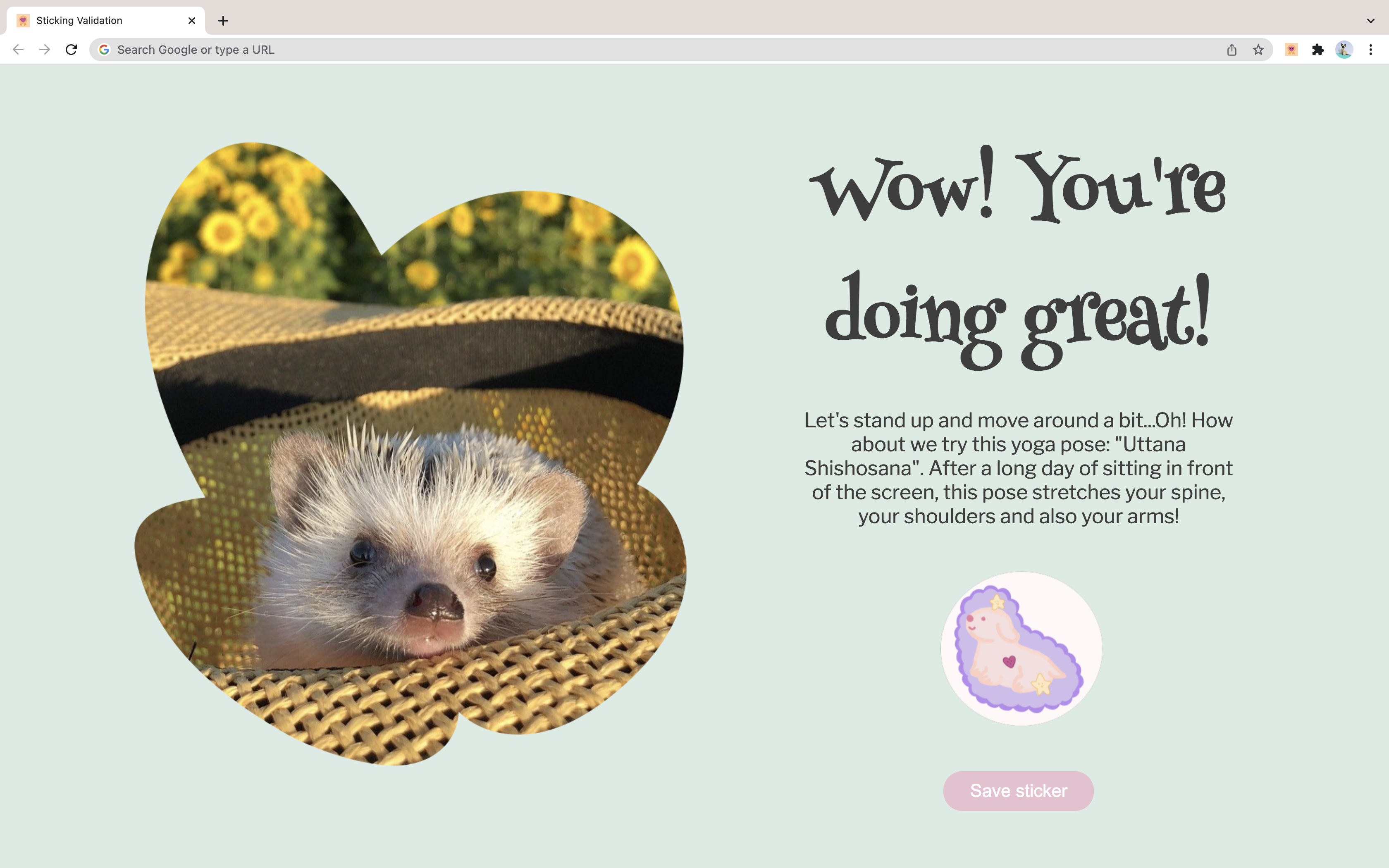The width and height of the screenshot is (1389, 868).
Task: Open the Extensions puzzle icon
Action: click(1318, 50)
